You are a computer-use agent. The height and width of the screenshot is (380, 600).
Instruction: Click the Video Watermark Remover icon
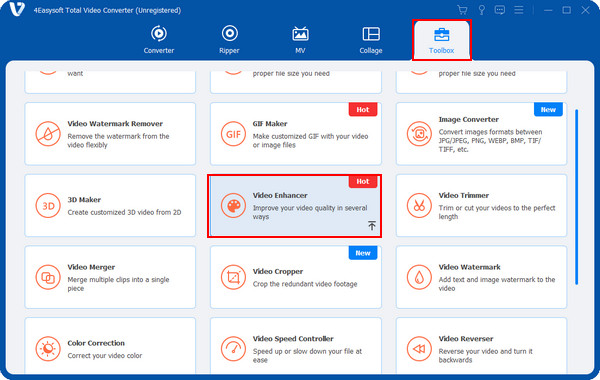click(48, 134)
